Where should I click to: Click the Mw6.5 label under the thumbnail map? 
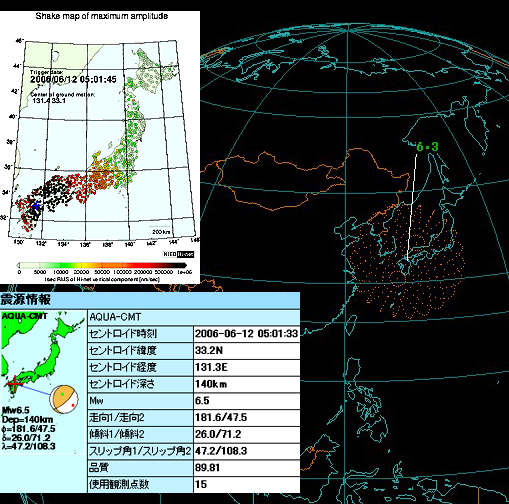15,410
